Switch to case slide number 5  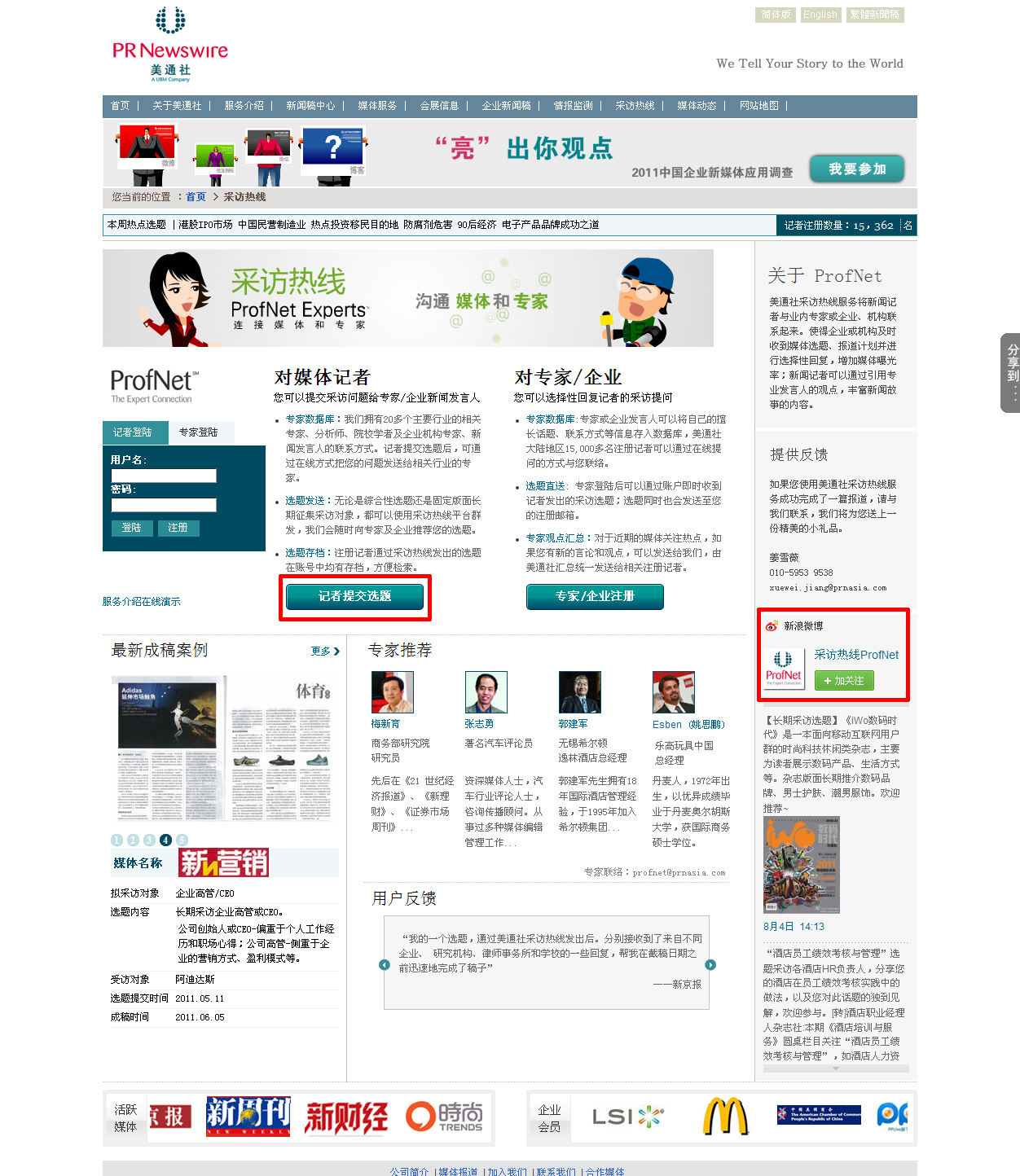click(182, 840)
